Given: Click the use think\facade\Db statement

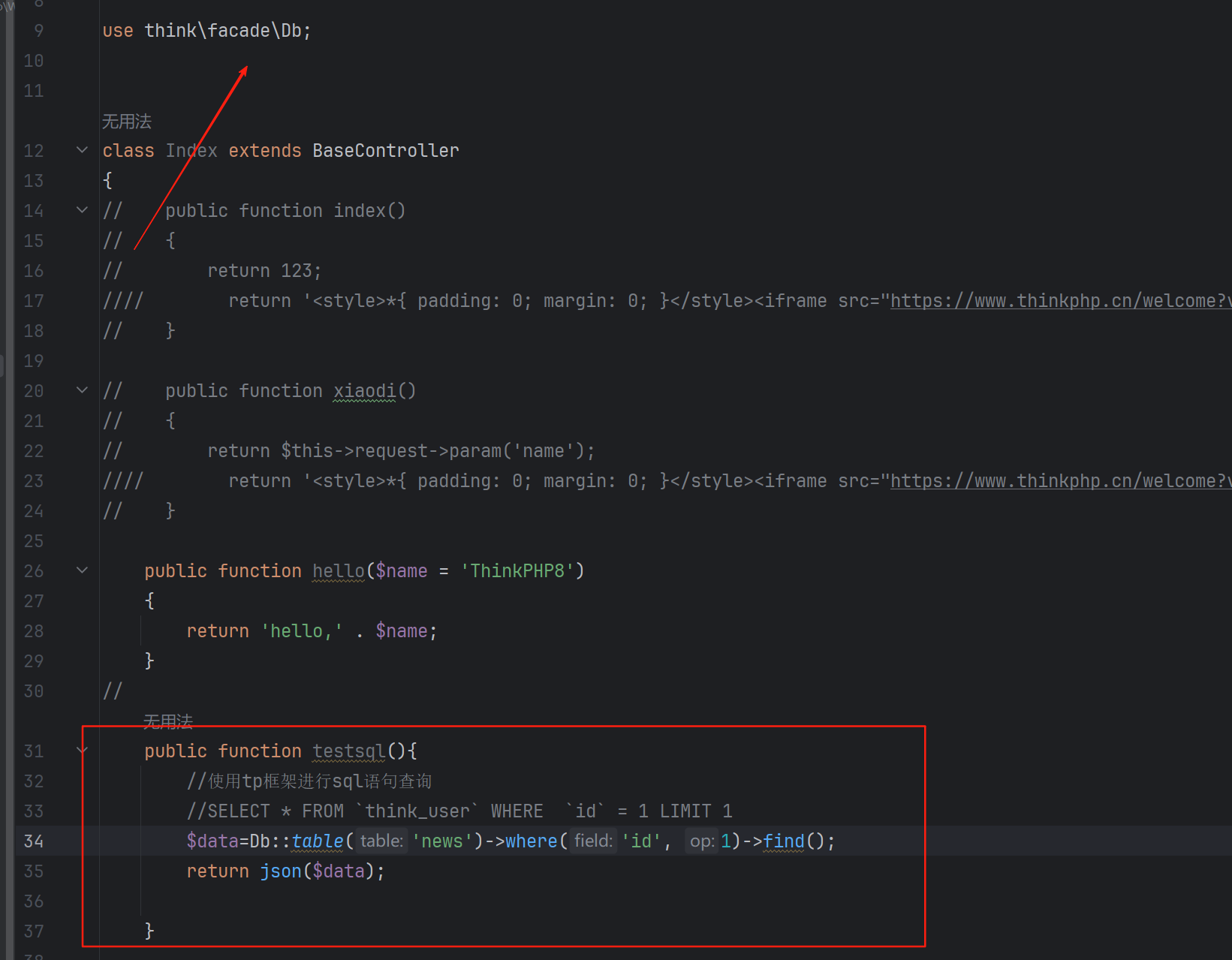Looking at the screenshot, I should [x=206, y=31].
